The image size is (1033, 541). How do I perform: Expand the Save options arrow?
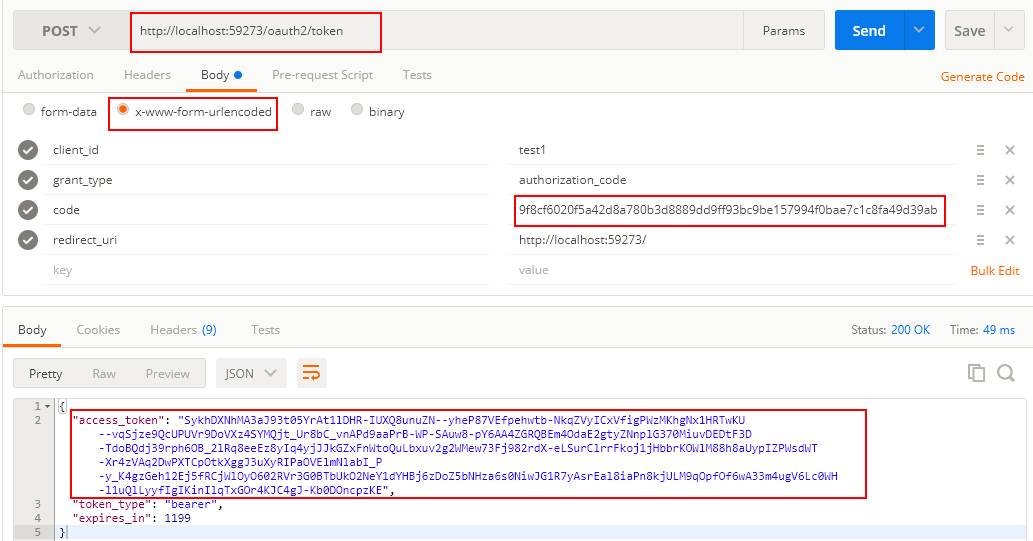click(x=1009, y=30)
